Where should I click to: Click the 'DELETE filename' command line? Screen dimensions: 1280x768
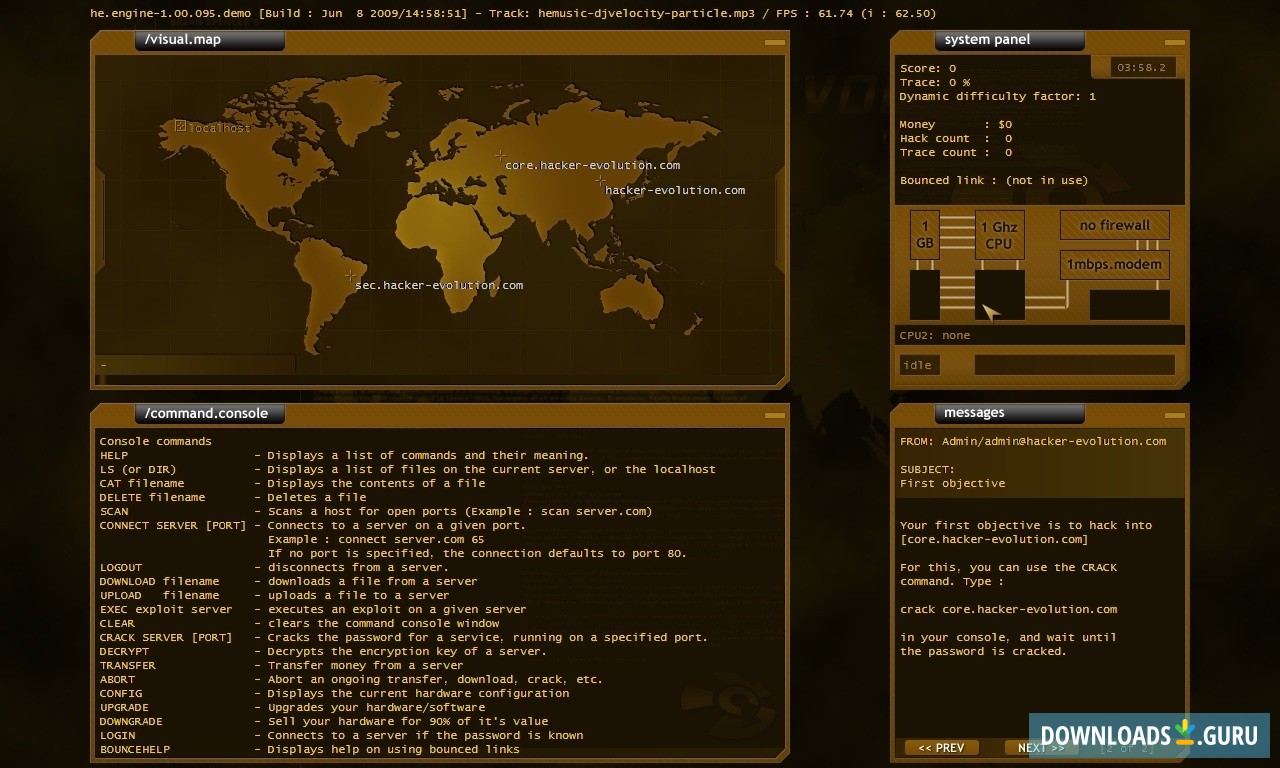click(233, 497)
